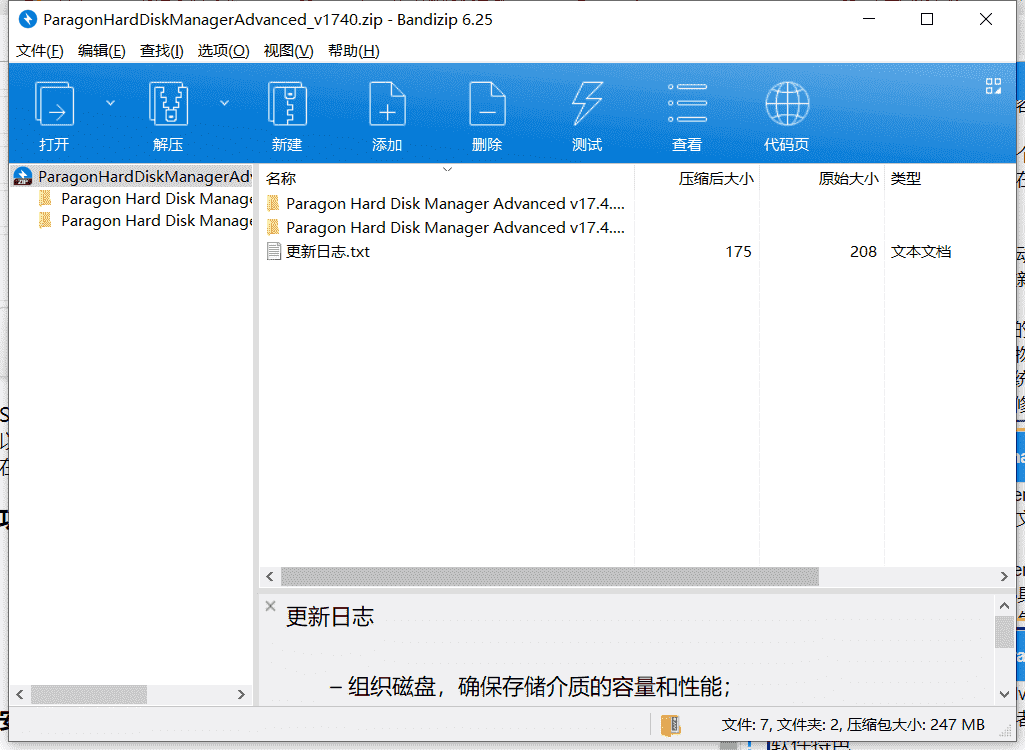Click the tree pane scrollbar right arrow
The image size is (1025, 750).
click(241, 694)
